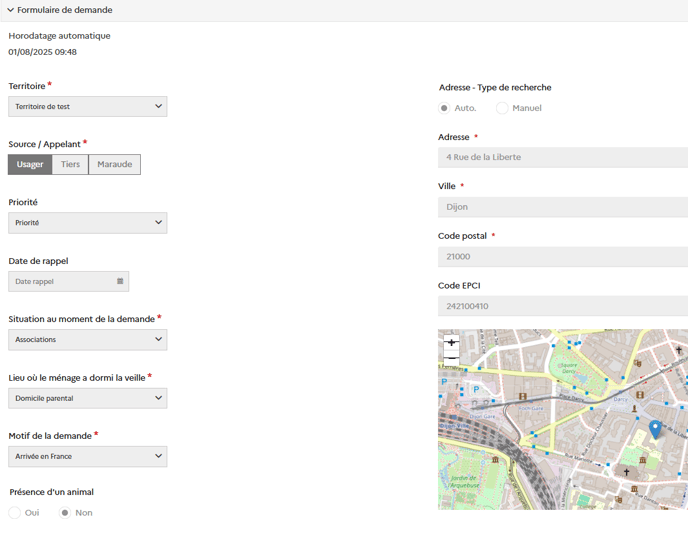The image size is (688, 535).
Task: Click the map zoom in plus button
Action: coord(451,342)
